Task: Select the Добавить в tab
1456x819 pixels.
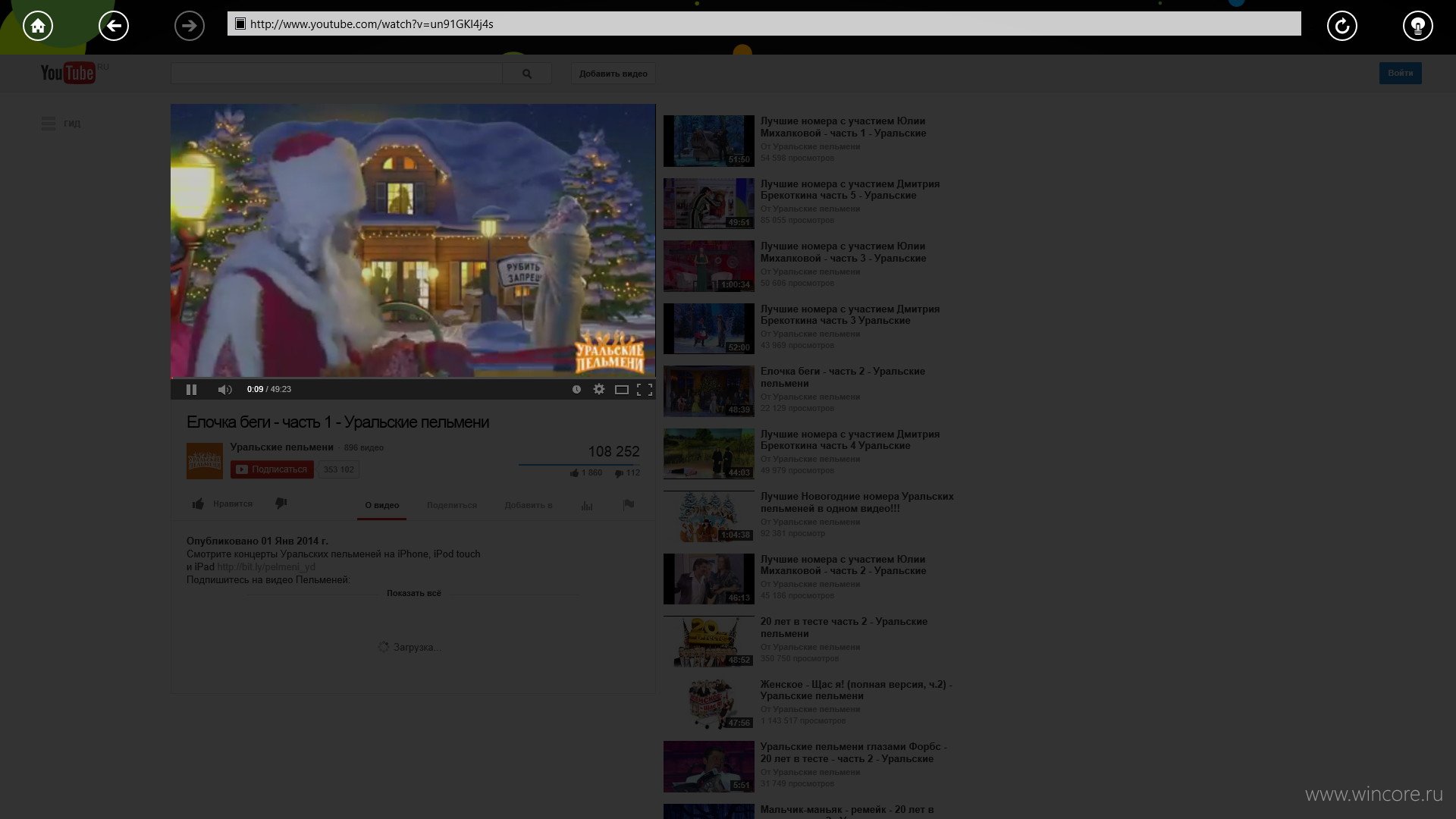Action: [529, 505]
